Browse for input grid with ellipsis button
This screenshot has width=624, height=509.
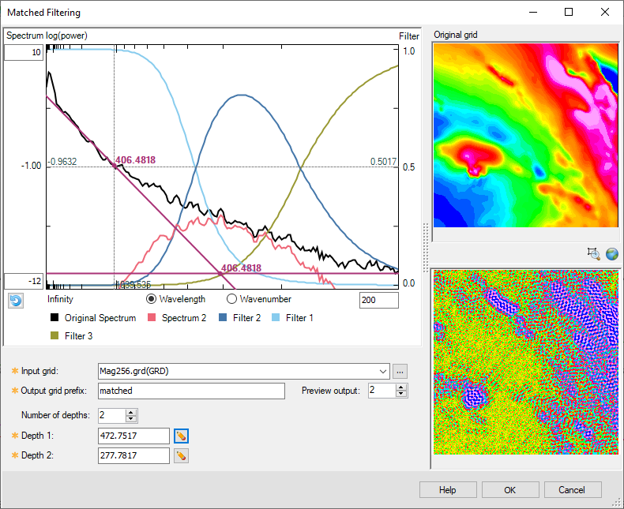pos(400,371)
